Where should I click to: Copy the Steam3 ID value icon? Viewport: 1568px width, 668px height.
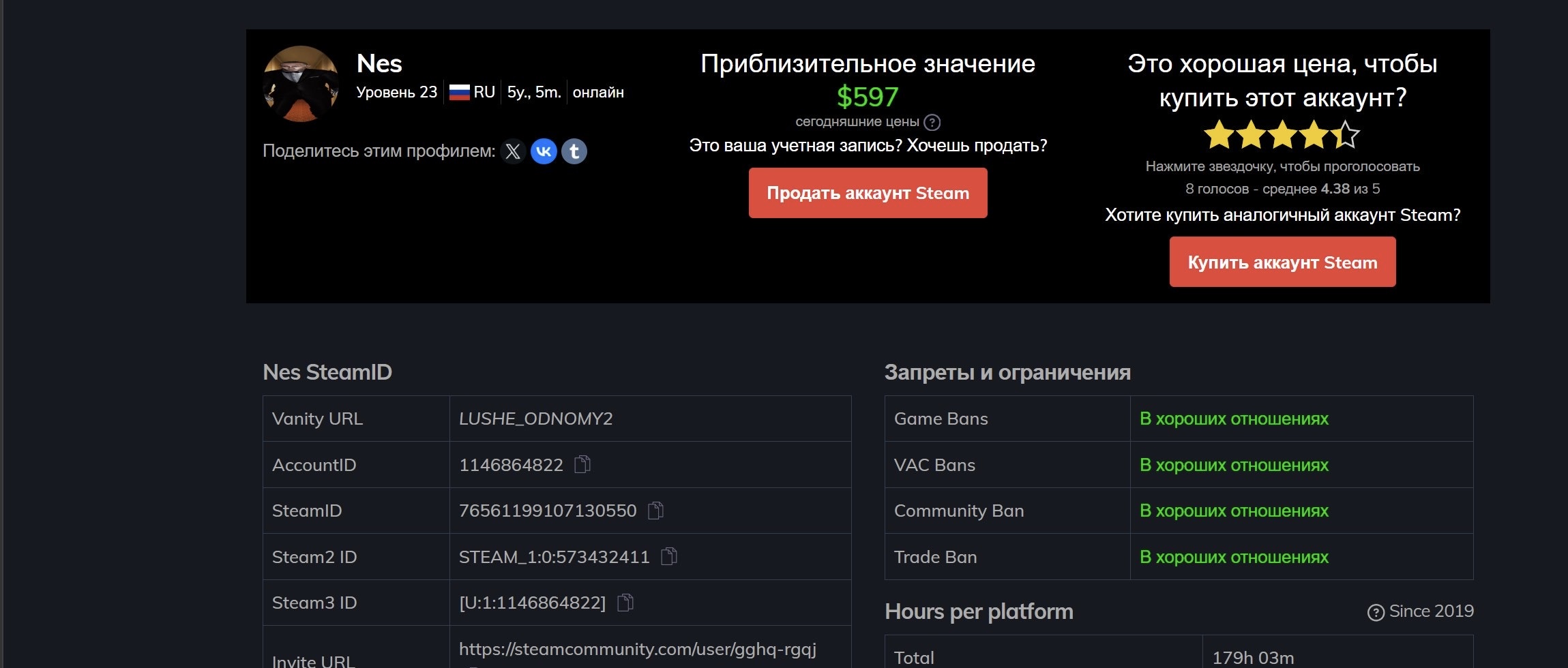(625, 603)
